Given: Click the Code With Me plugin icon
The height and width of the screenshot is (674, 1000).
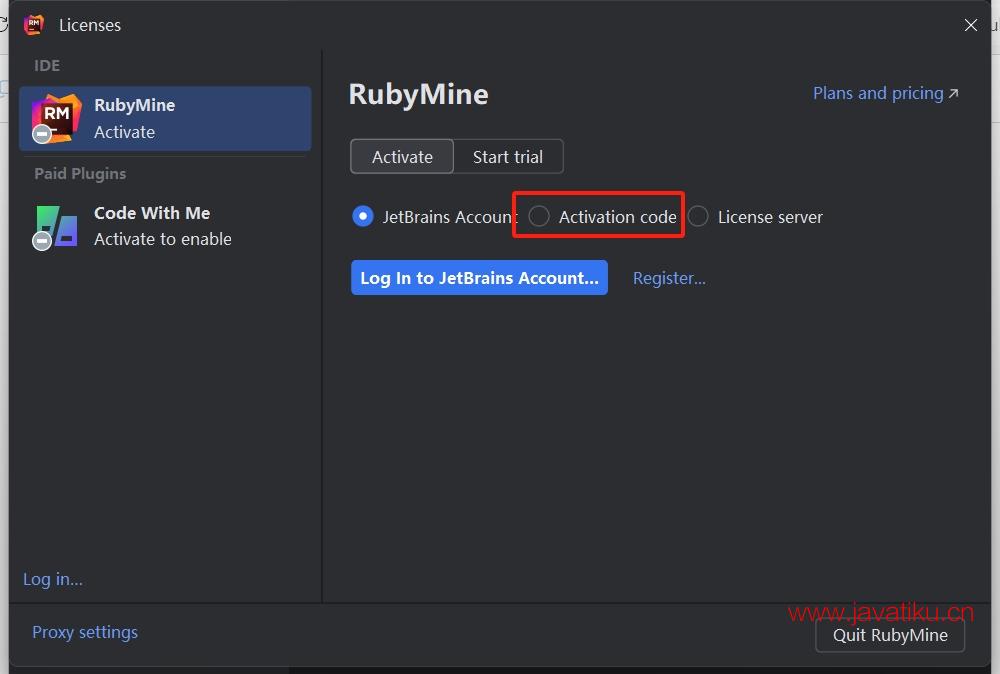Looking at the screenshot, I should [56, 227].
